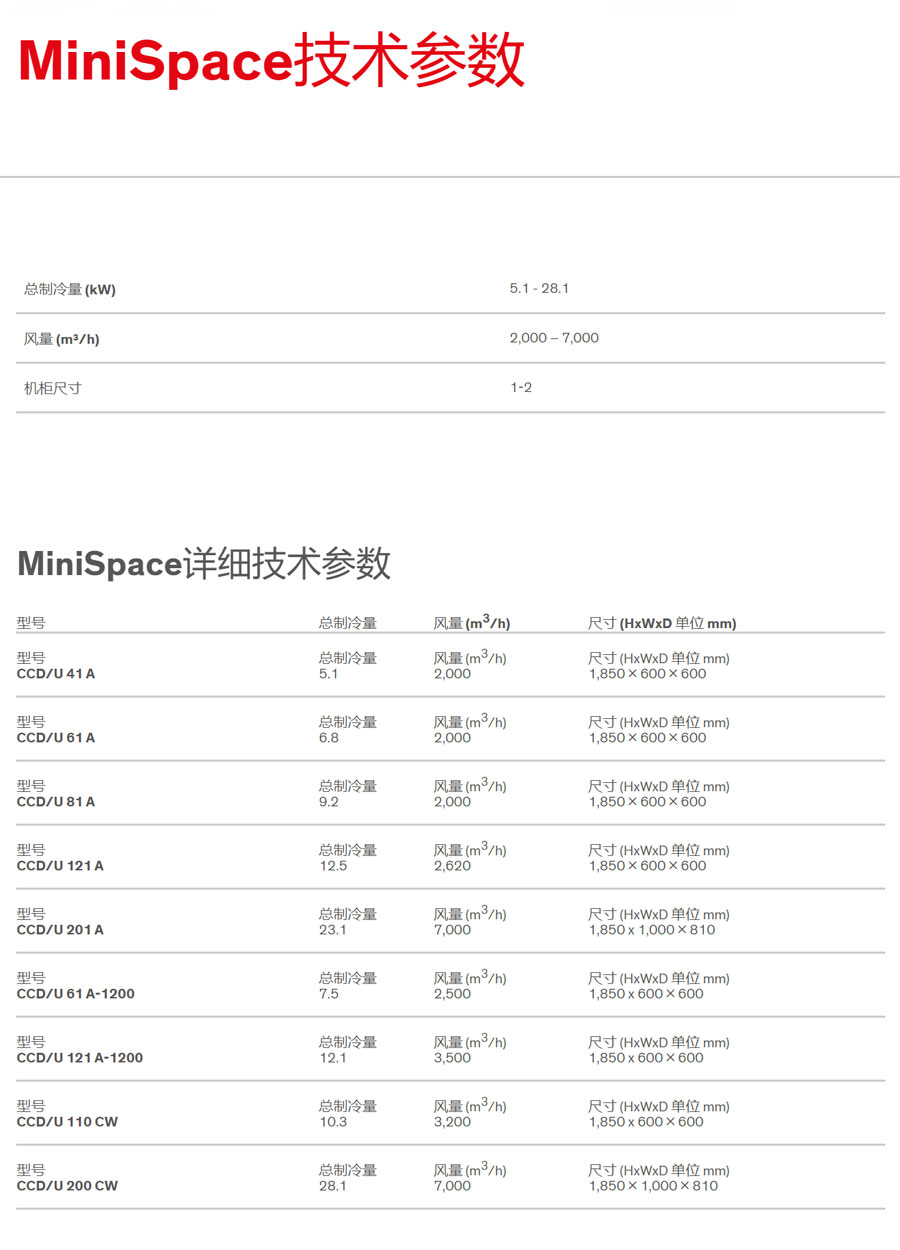Select dimensions in CCD/U 110 CW row
Image resolution: width=900 pixels, height=1250 pixels.
click(646, 1122)
